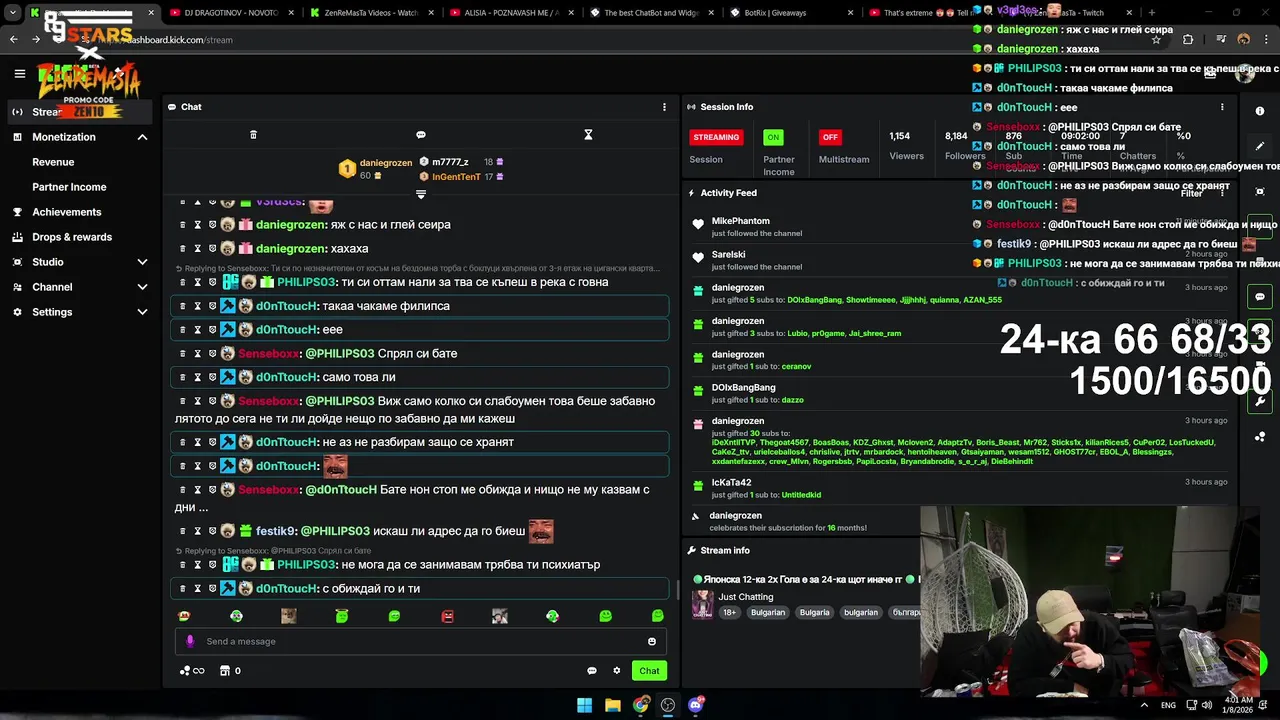Click the IcKaTa42 activity entry
This screenshot has height=720, width=1280.
(x=731, y=483)
